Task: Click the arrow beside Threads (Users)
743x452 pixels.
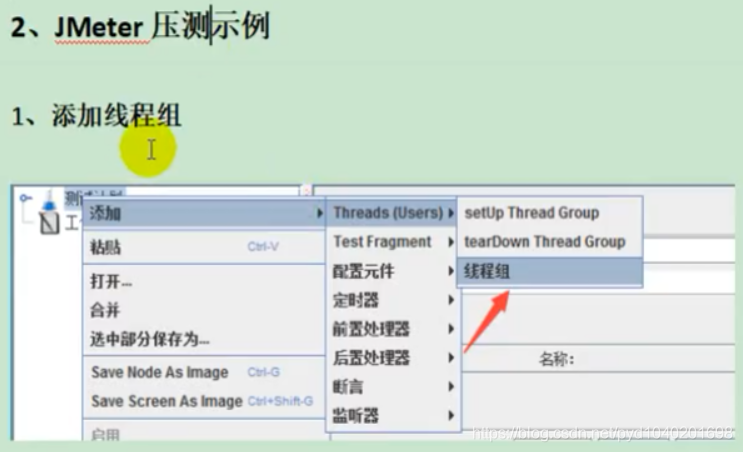Action: coord(451,213)
